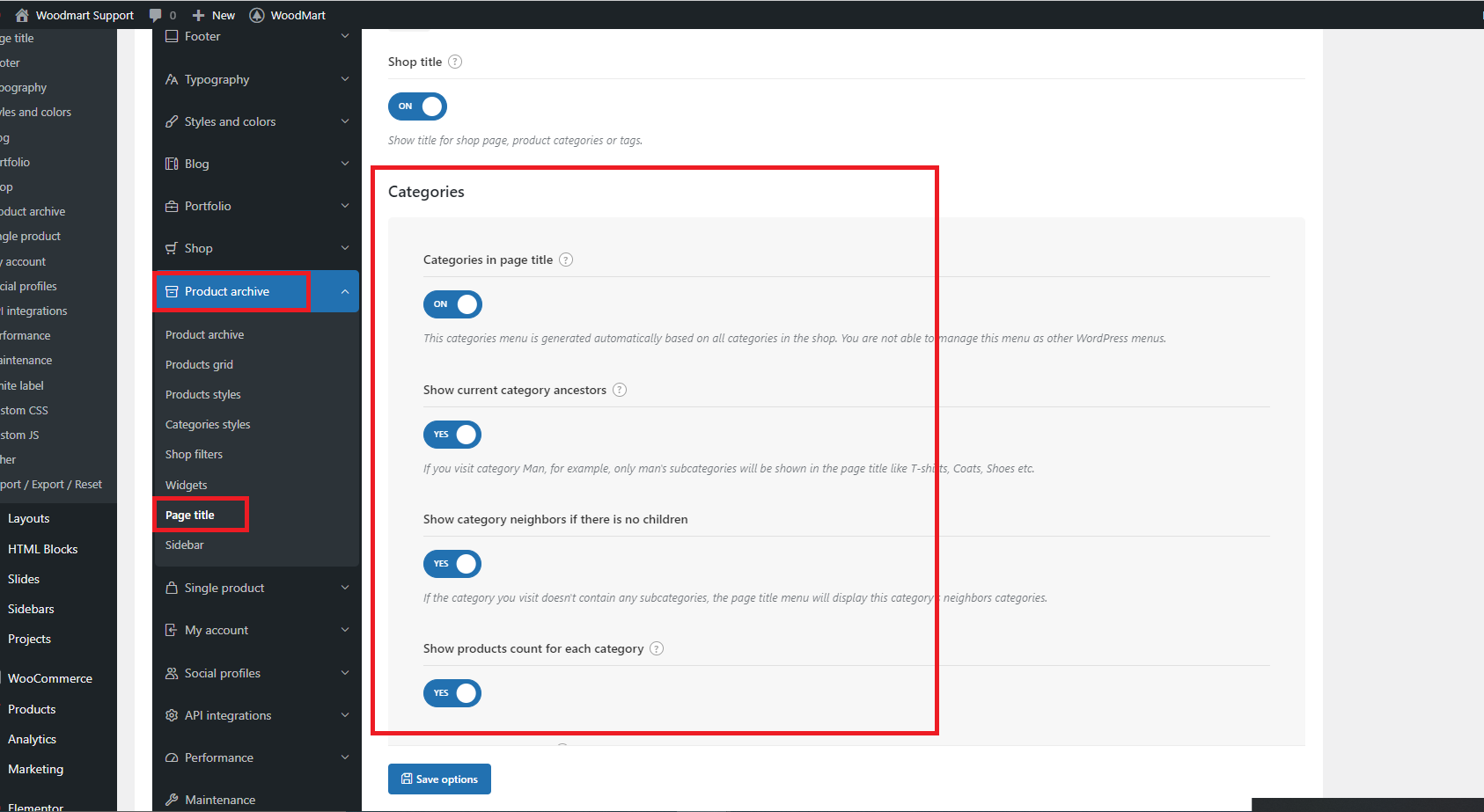This screenshot has width=1484, height=812.
Task: Open Woodmart Support site link
Action: pos(84,15)
